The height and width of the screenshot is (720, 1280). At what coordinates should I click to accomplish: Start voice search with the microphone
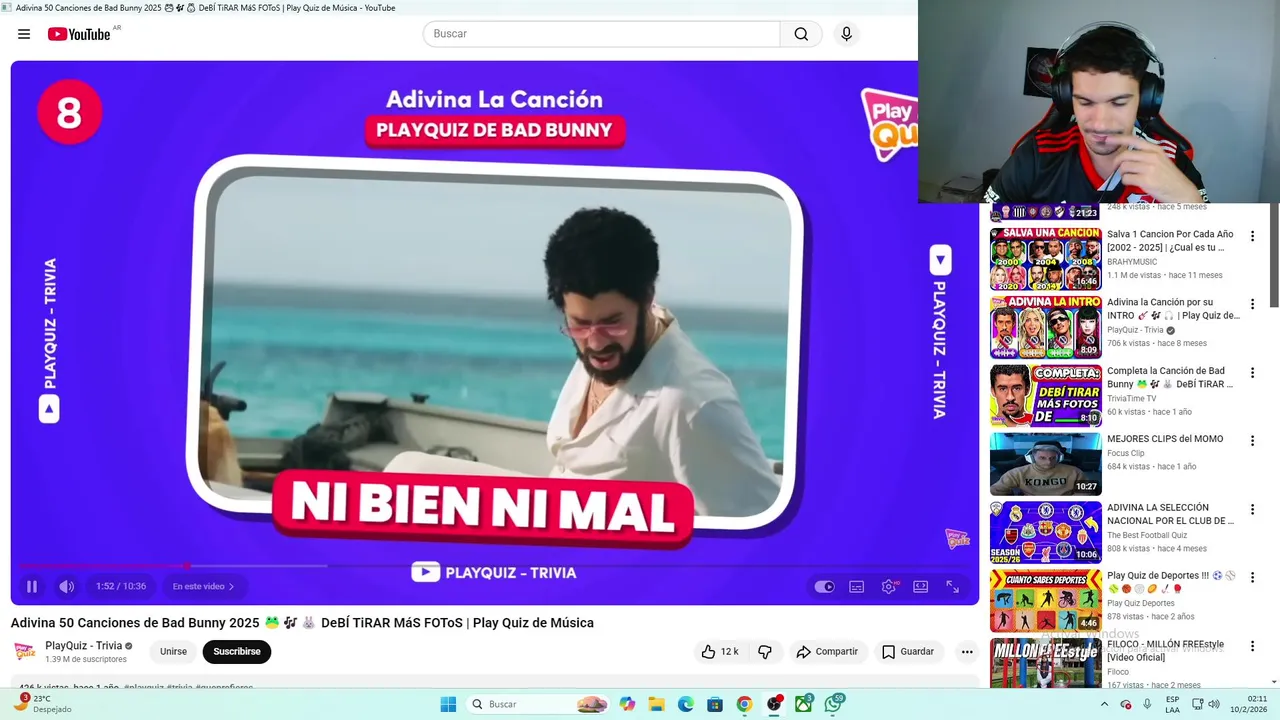[846, 34]
